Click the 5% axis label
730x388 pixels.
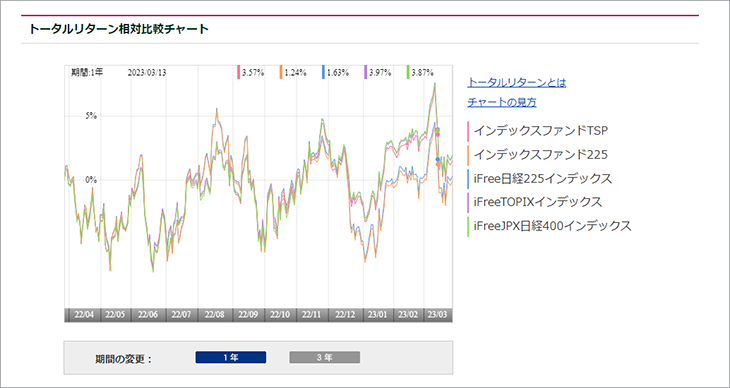coord(91,116)
